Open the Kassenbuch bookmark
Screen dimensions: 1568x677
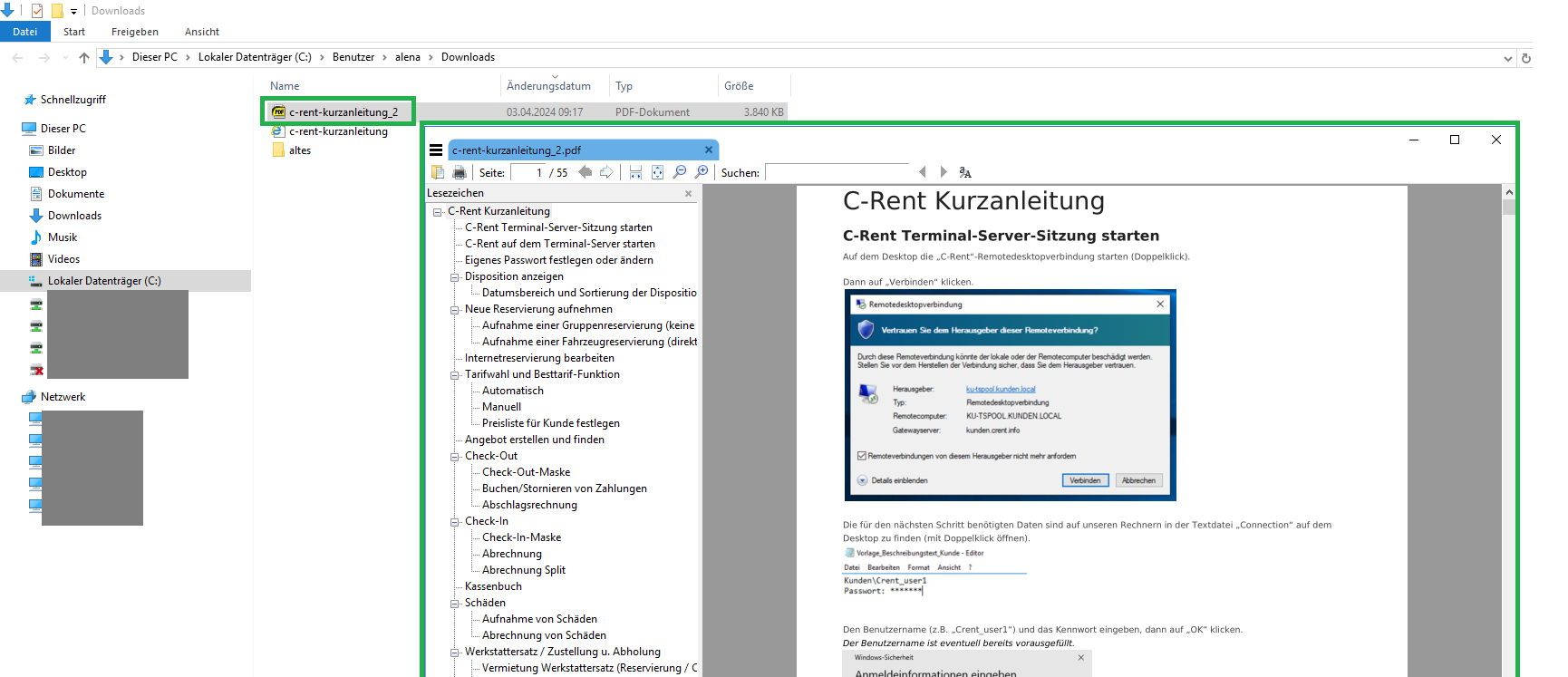click(x=493, y=586)
